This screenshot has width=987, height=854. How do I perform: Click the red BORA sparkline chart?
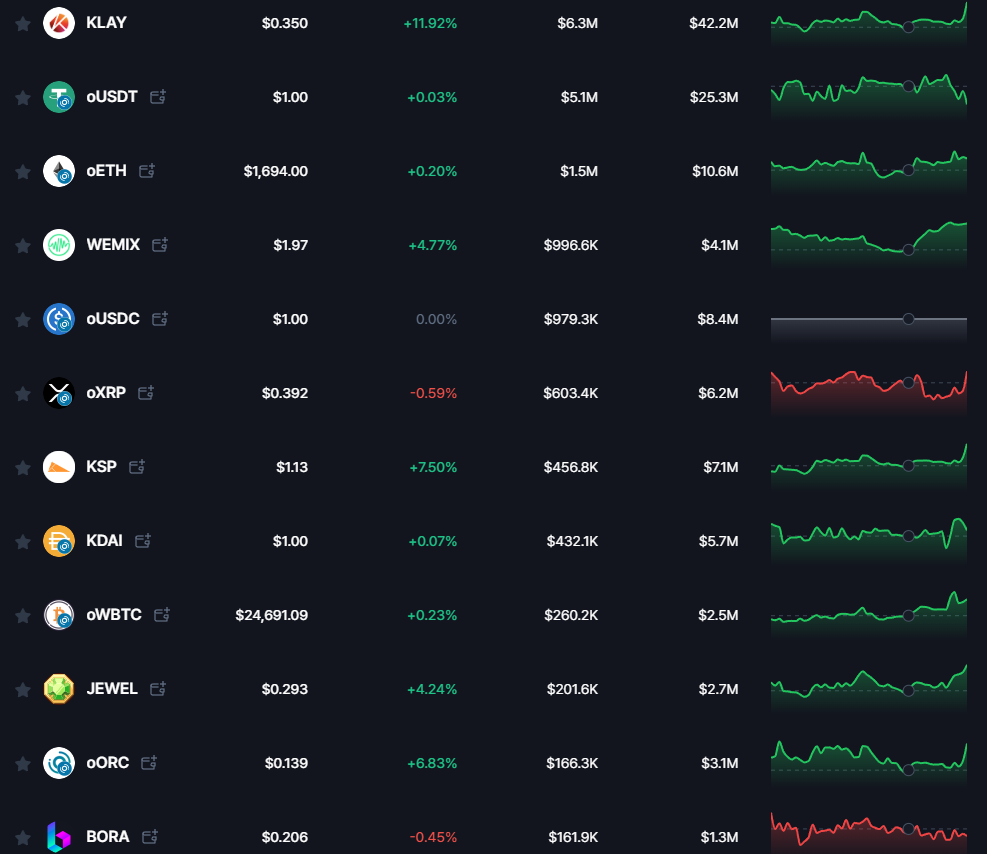click(x=869, y=833)
